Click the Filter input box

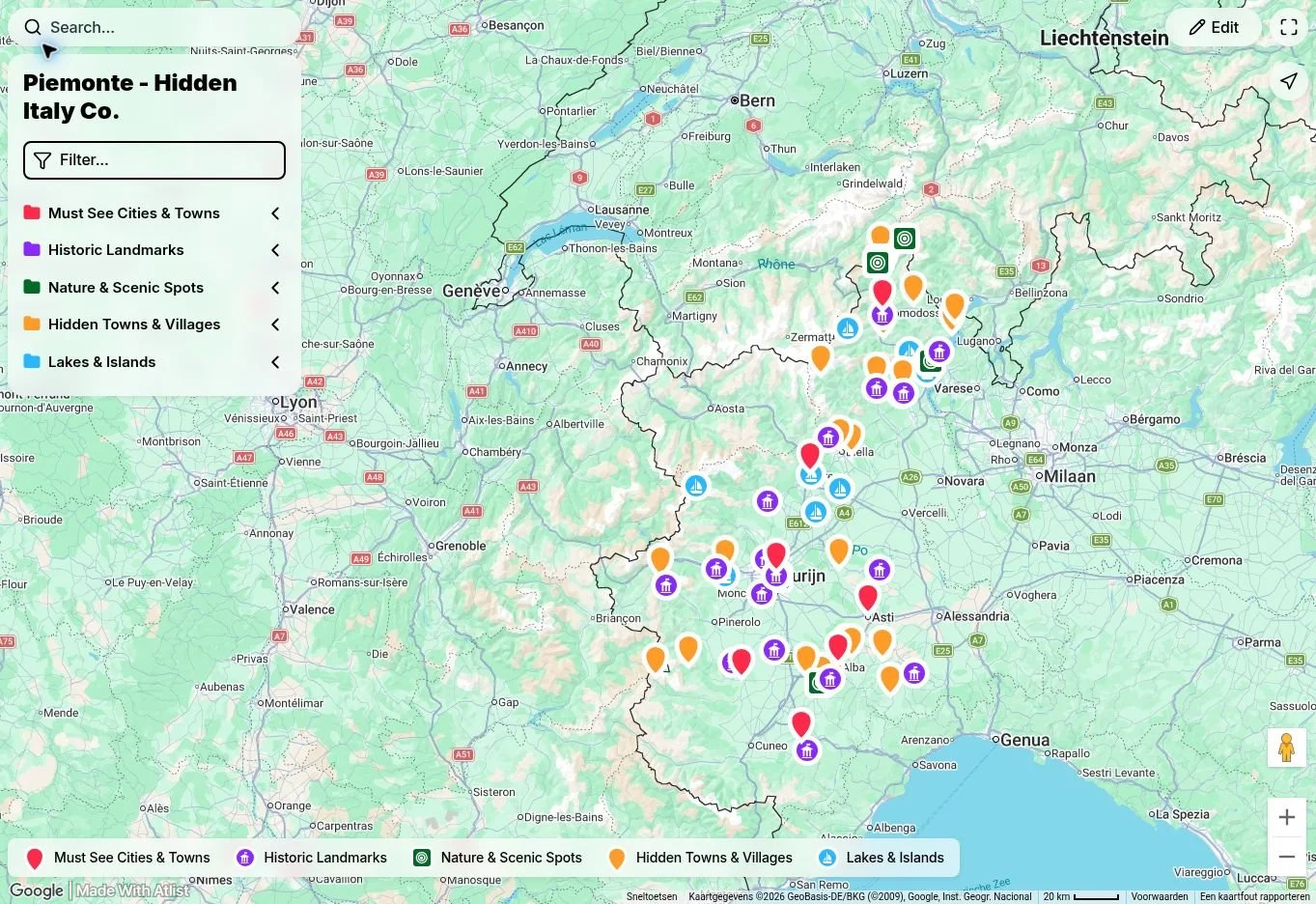coord(154,160)
